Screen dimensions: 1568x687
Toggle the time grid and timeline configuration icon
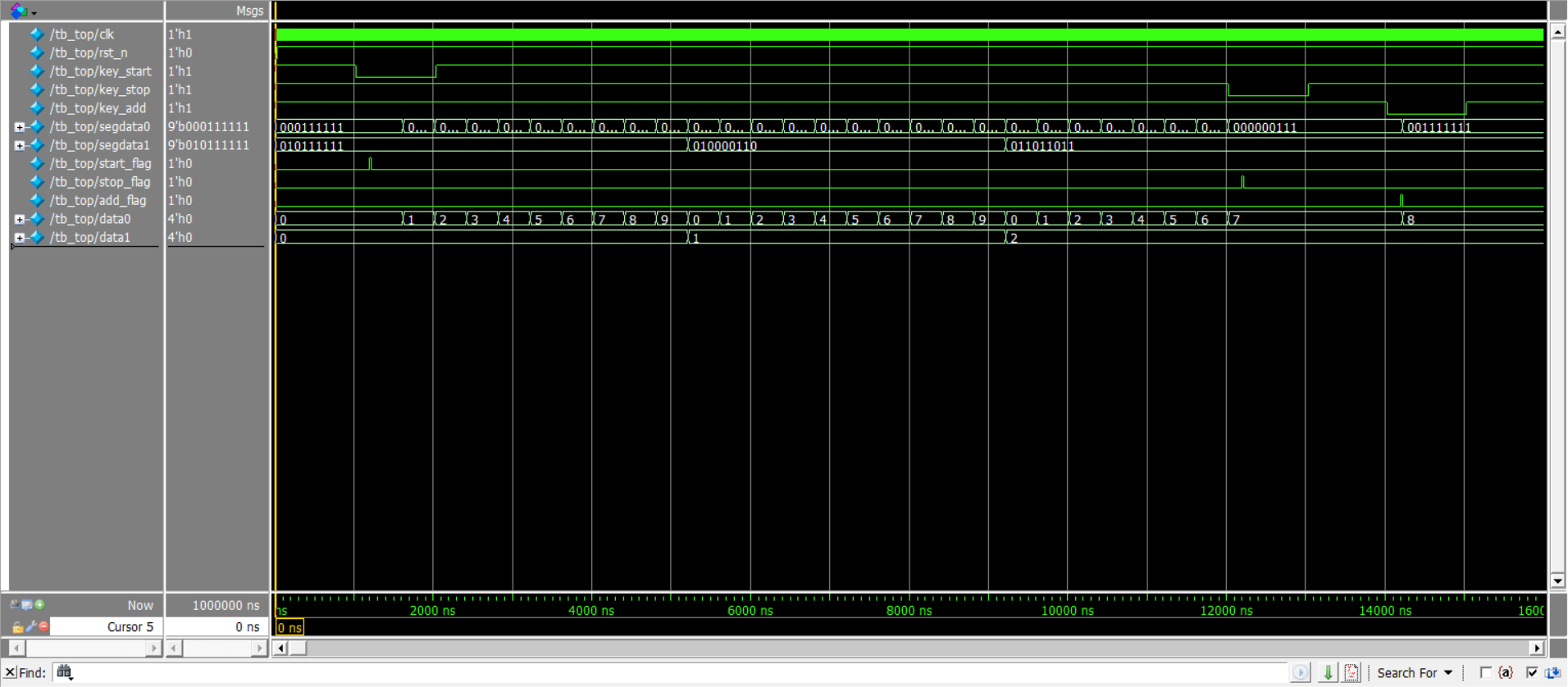pyautogui.click(x=14, y=604)
